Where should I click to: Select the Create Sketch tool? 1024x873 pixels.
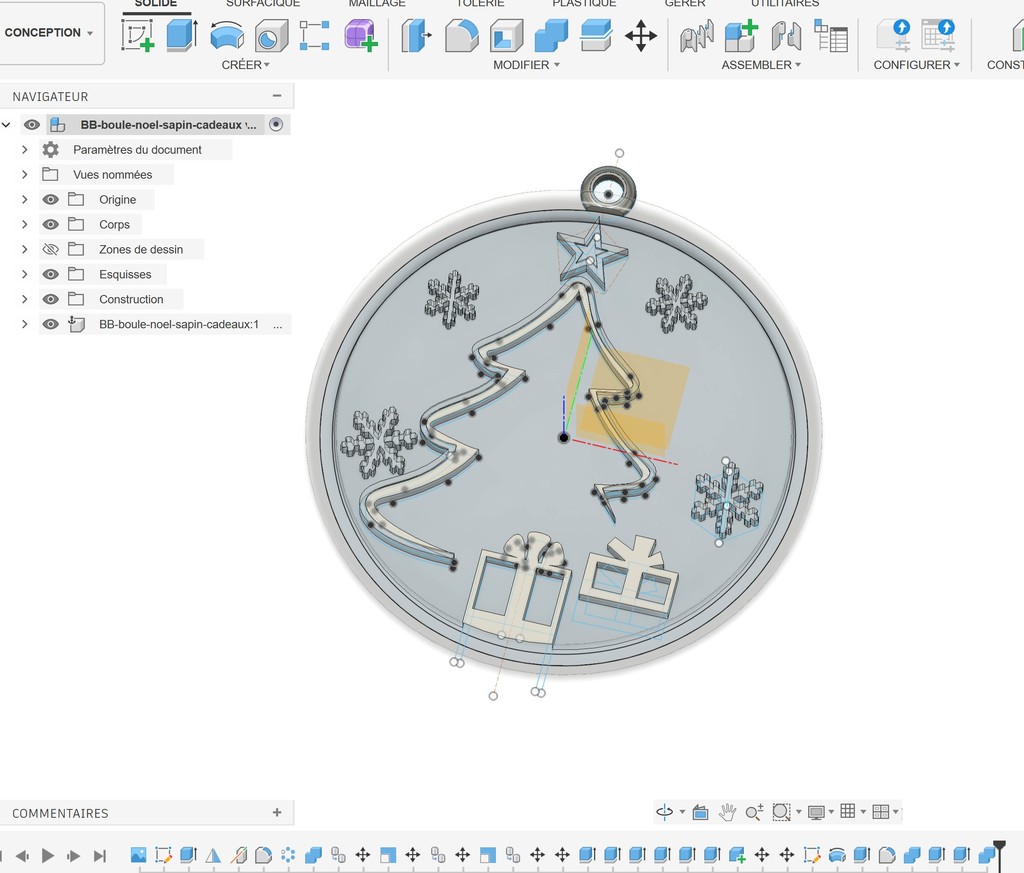tap(137, 36)
